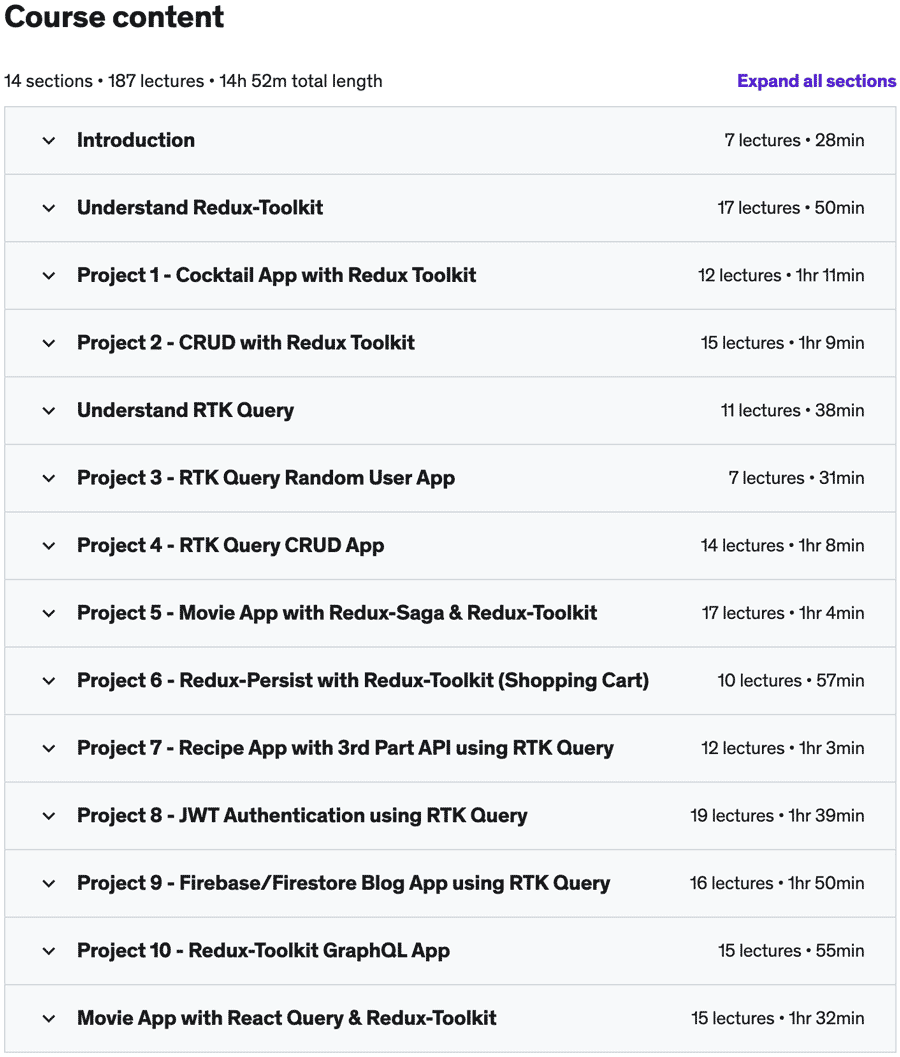
Task: Click Introduction section title text
Action: click(x=136, y=140)
